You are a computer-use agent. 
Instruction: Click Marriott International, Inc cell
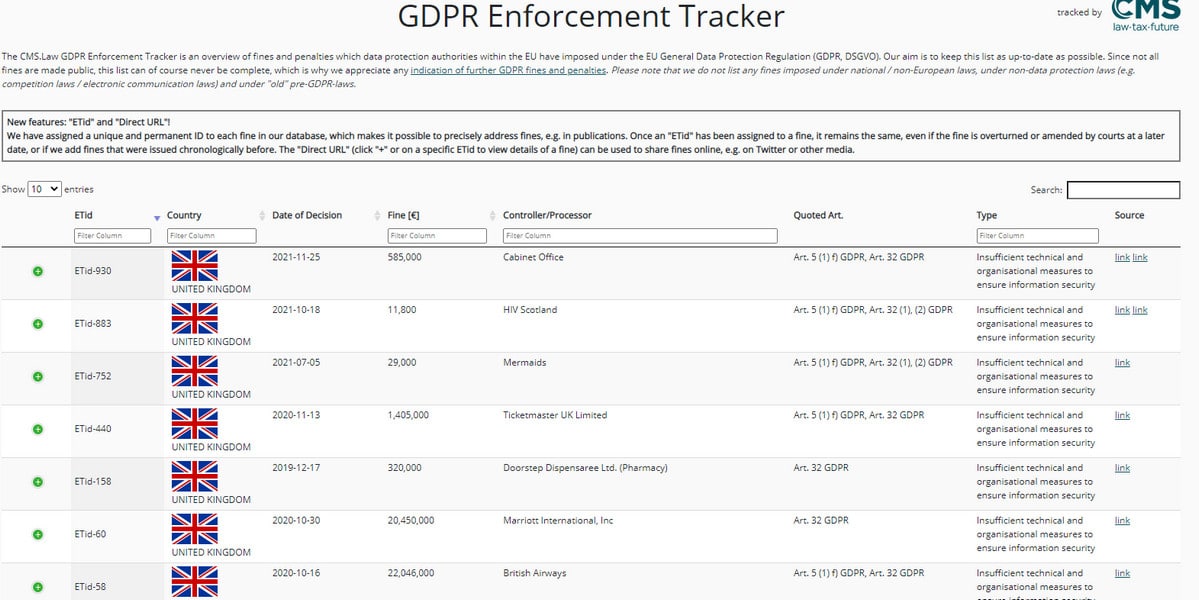[x=558, y=521]
